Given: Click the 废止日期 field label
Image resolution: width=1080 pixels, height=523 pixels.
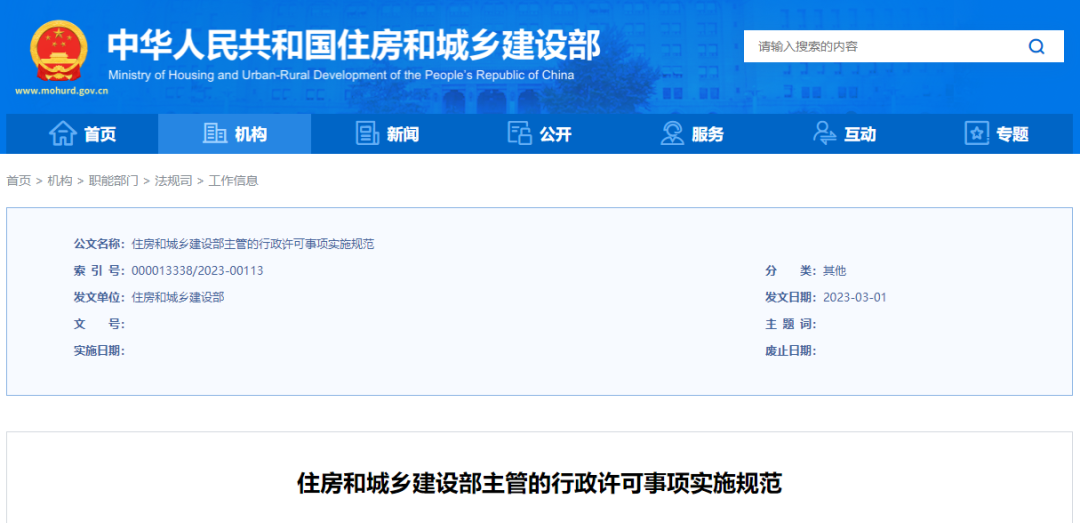Looking at the screenshot, I should (x=791, y=351).
